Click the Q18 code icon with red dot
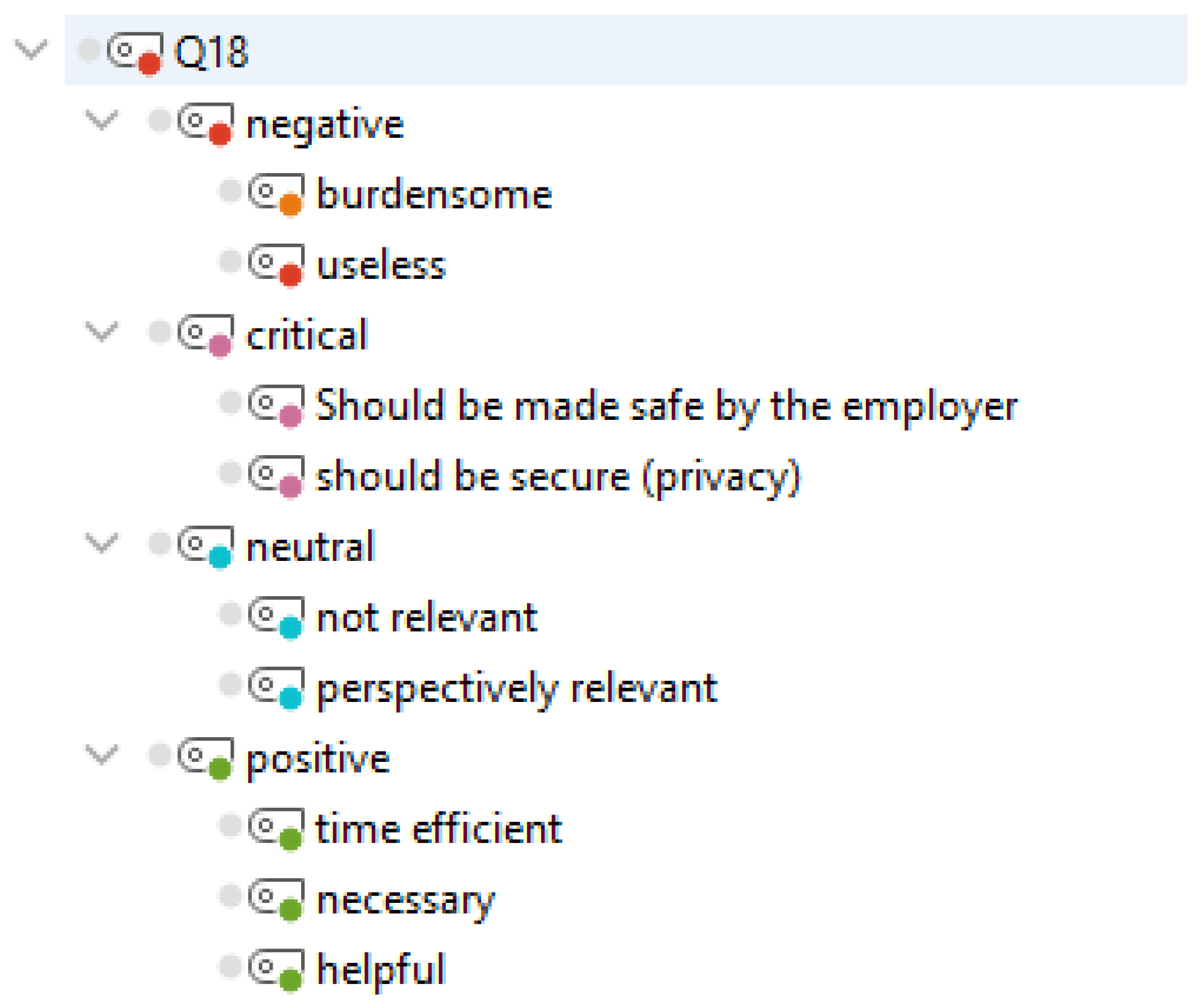The height and width of the screenshot is (1008, 1201). pyautogui.click(x=135, y=52)
